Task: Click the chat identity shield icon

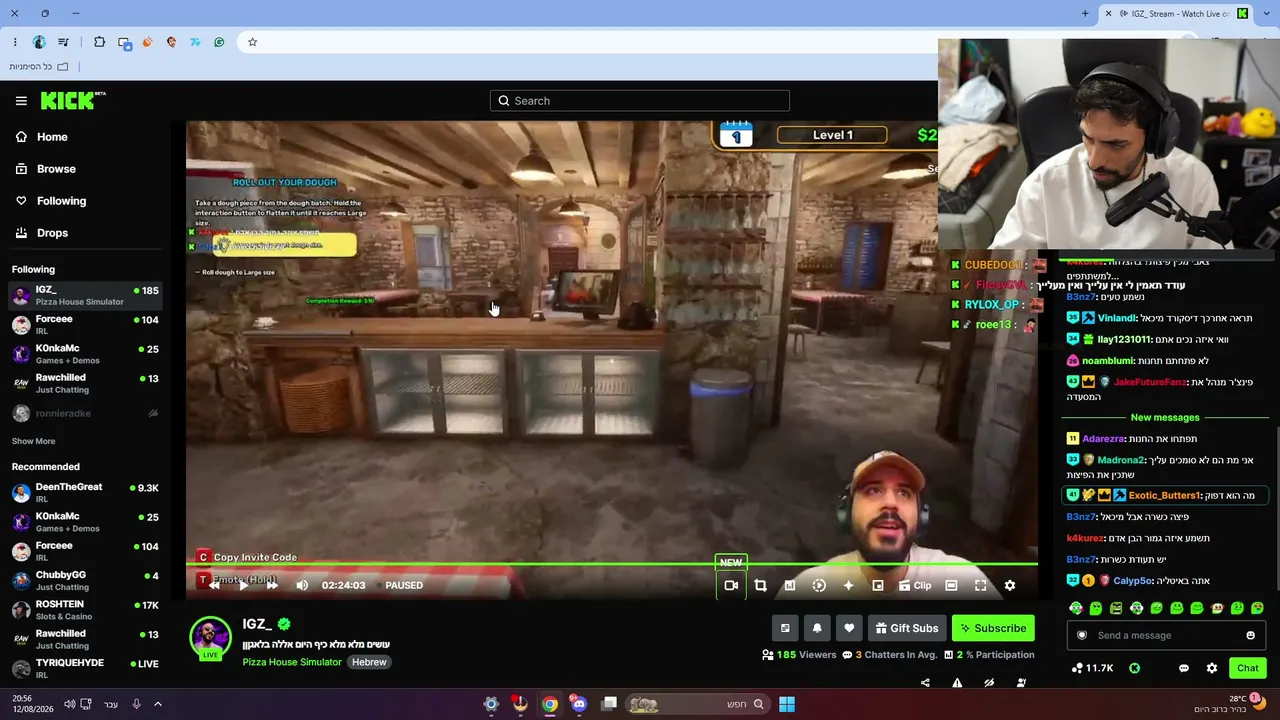Action: click(1082, 636)
